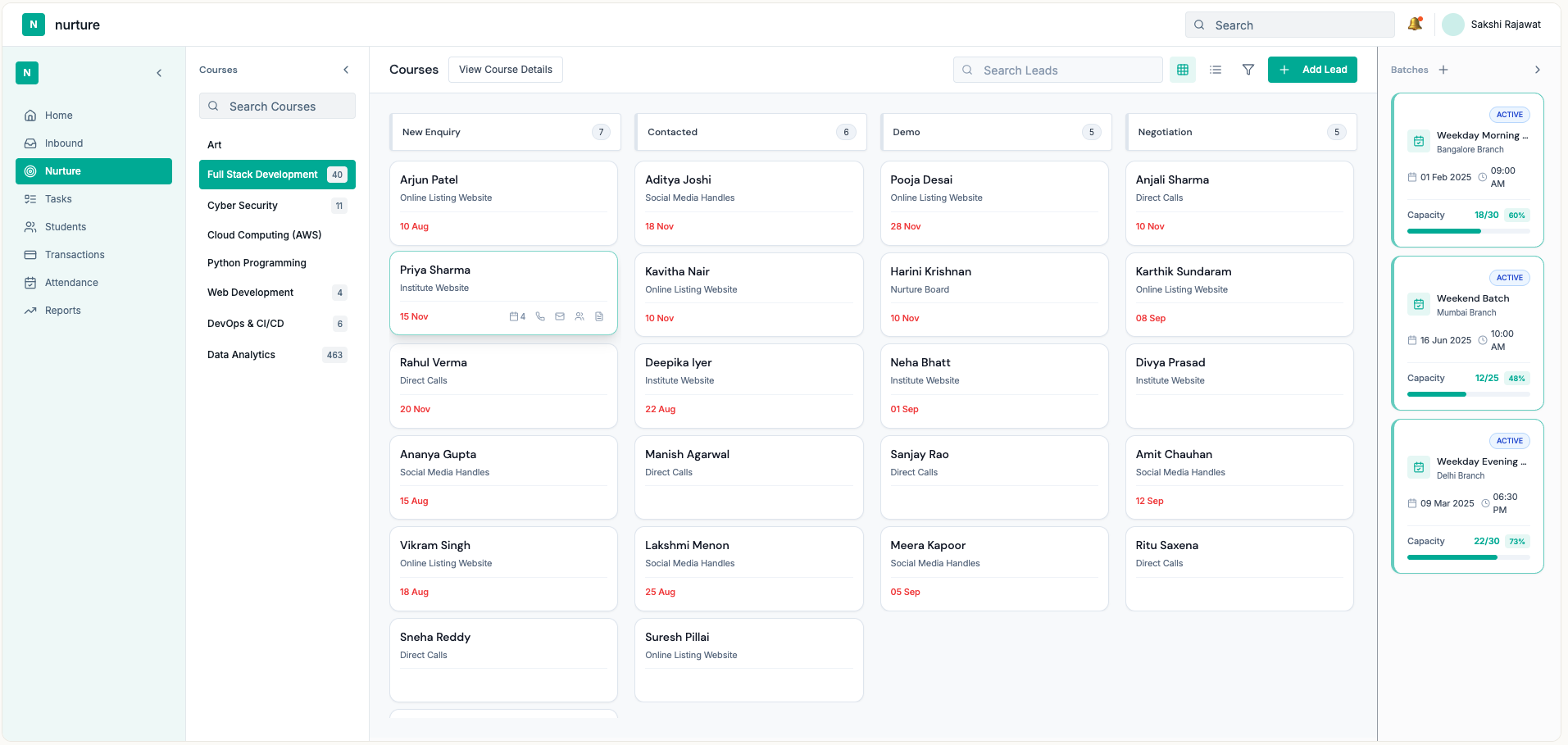Click the people icon on Priya Sharma's card
The image size is (1568, 745).
[579, 316]
